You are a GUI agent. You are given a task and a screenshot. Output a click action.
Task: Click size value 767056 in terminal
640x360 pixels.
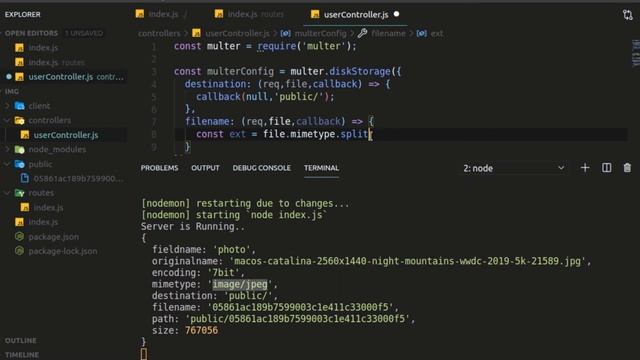click(201, 330)
